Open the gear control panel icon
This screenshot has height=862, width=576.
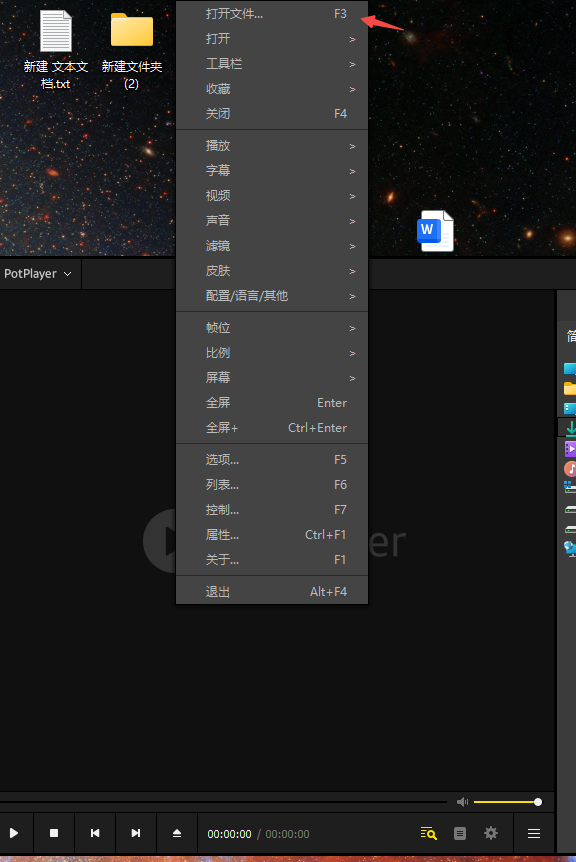(491, 833)
